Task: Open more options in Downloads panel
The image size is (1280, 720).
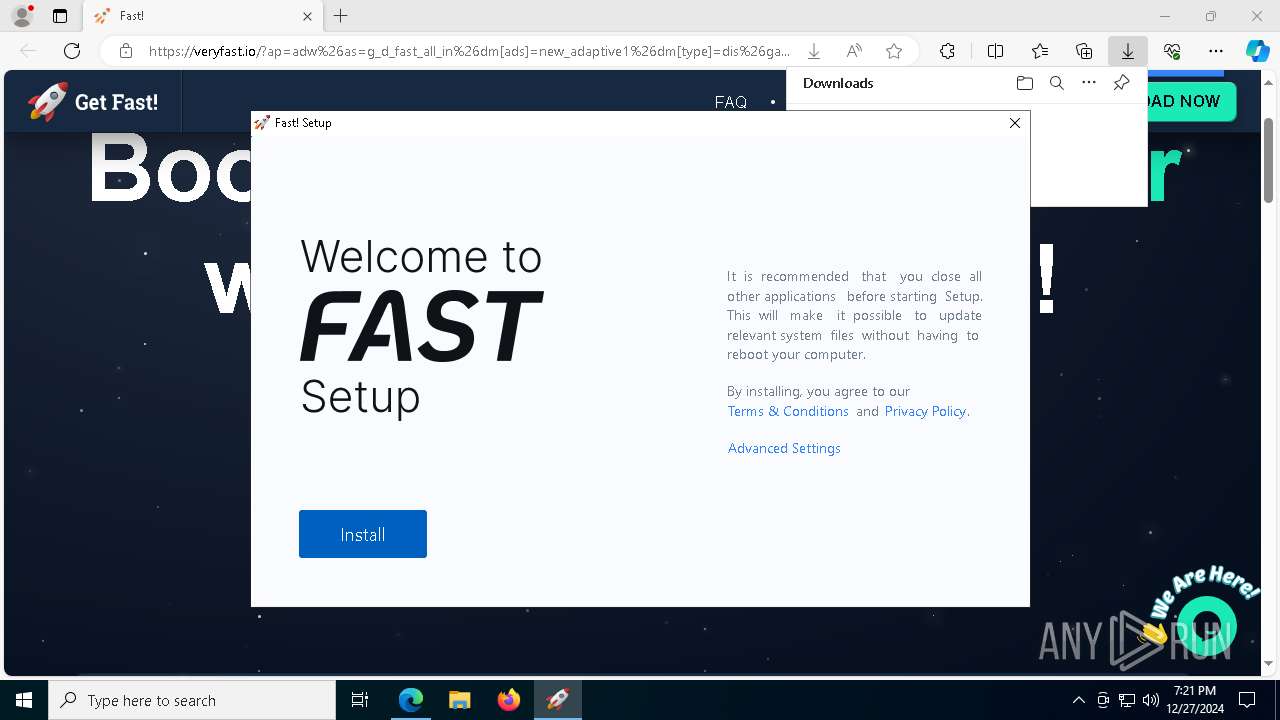Action: click(x=1089, y=83)
